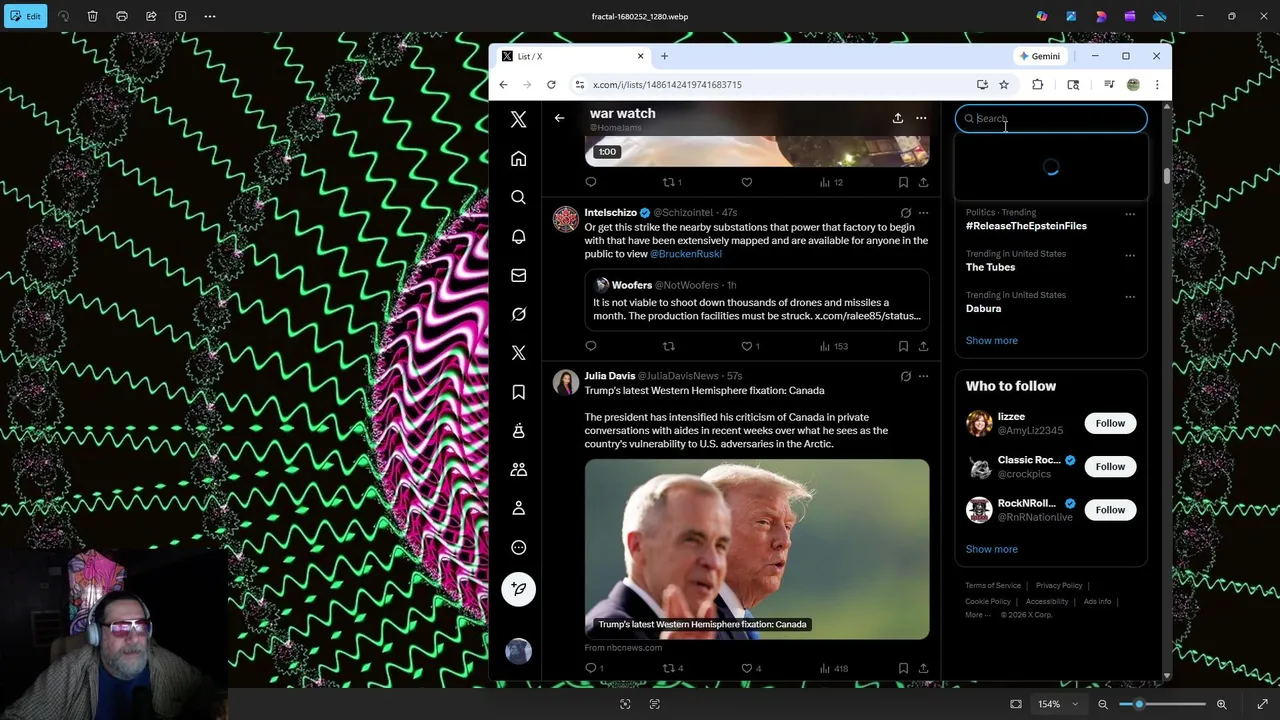This screenshot has width=1280, height=720.
Task: Close the 'List / X' browser tab
Action: 640,56
